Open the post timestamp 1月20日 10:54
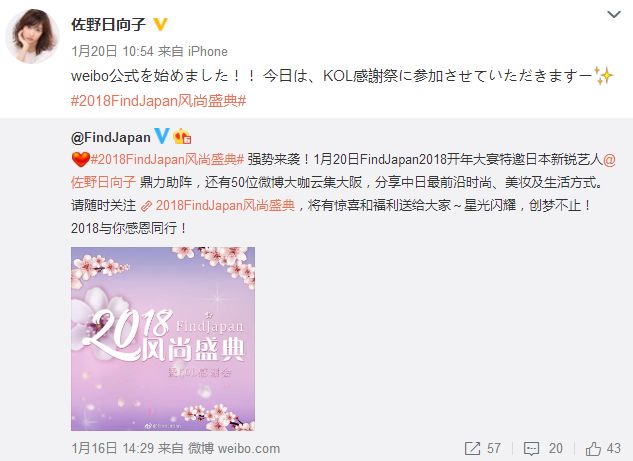The height and width of the screenshot is (461, 633). pos(112,51)
